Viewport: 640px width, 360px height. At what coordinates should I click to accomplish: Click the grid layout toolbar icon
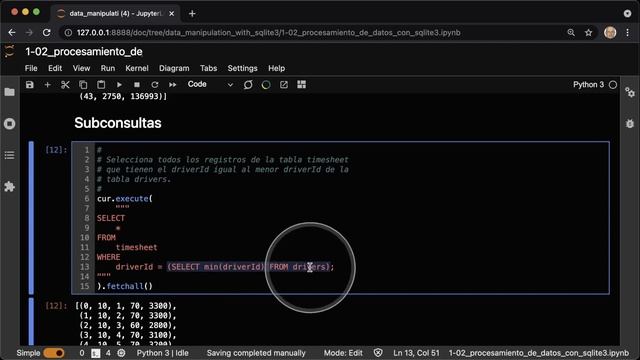click(302, 84)
